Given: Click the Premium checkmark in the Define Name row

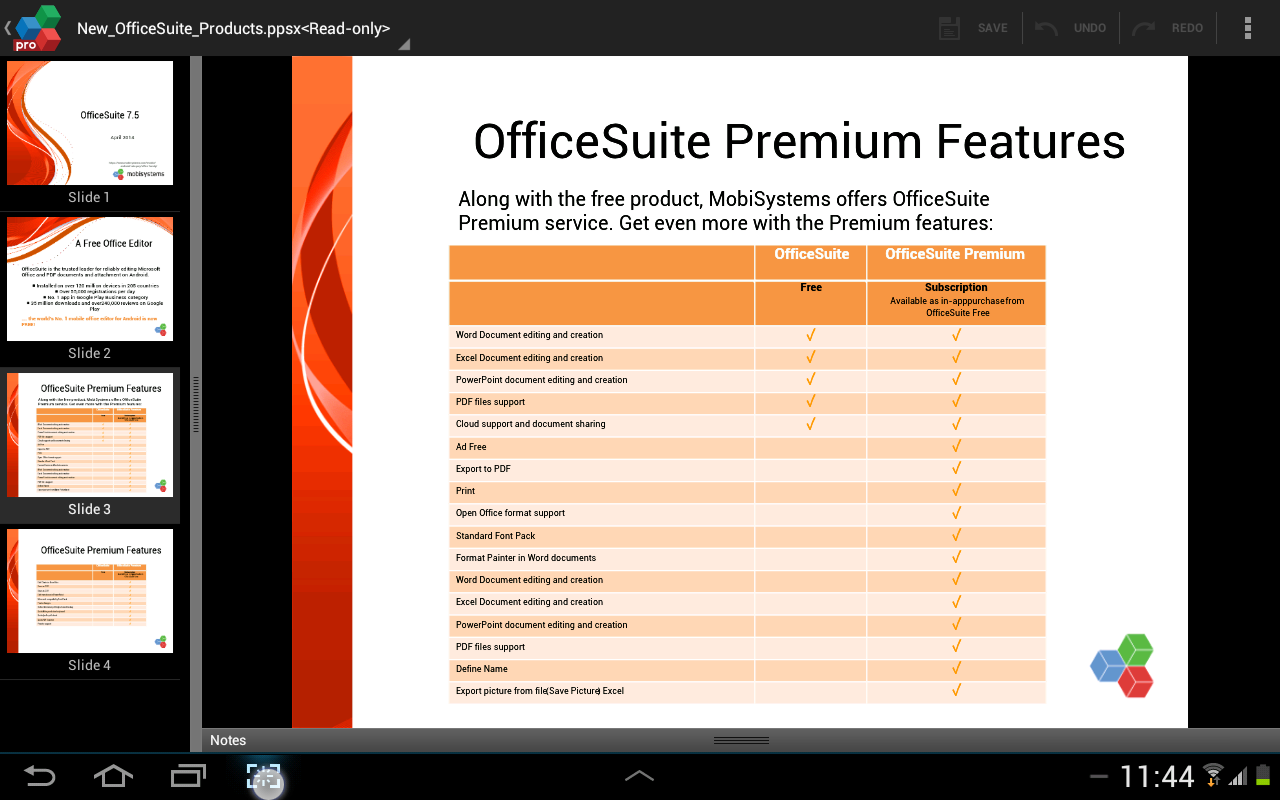Looking at the screenshot, I should coord(956,669).
